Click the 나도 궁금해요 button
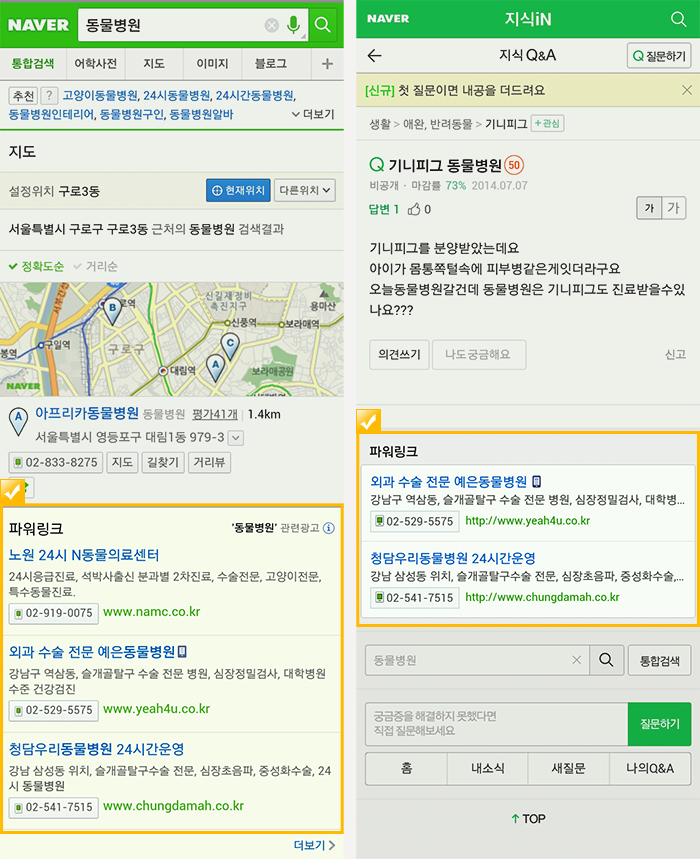This screenshot has height=859, width=700. 479,354
